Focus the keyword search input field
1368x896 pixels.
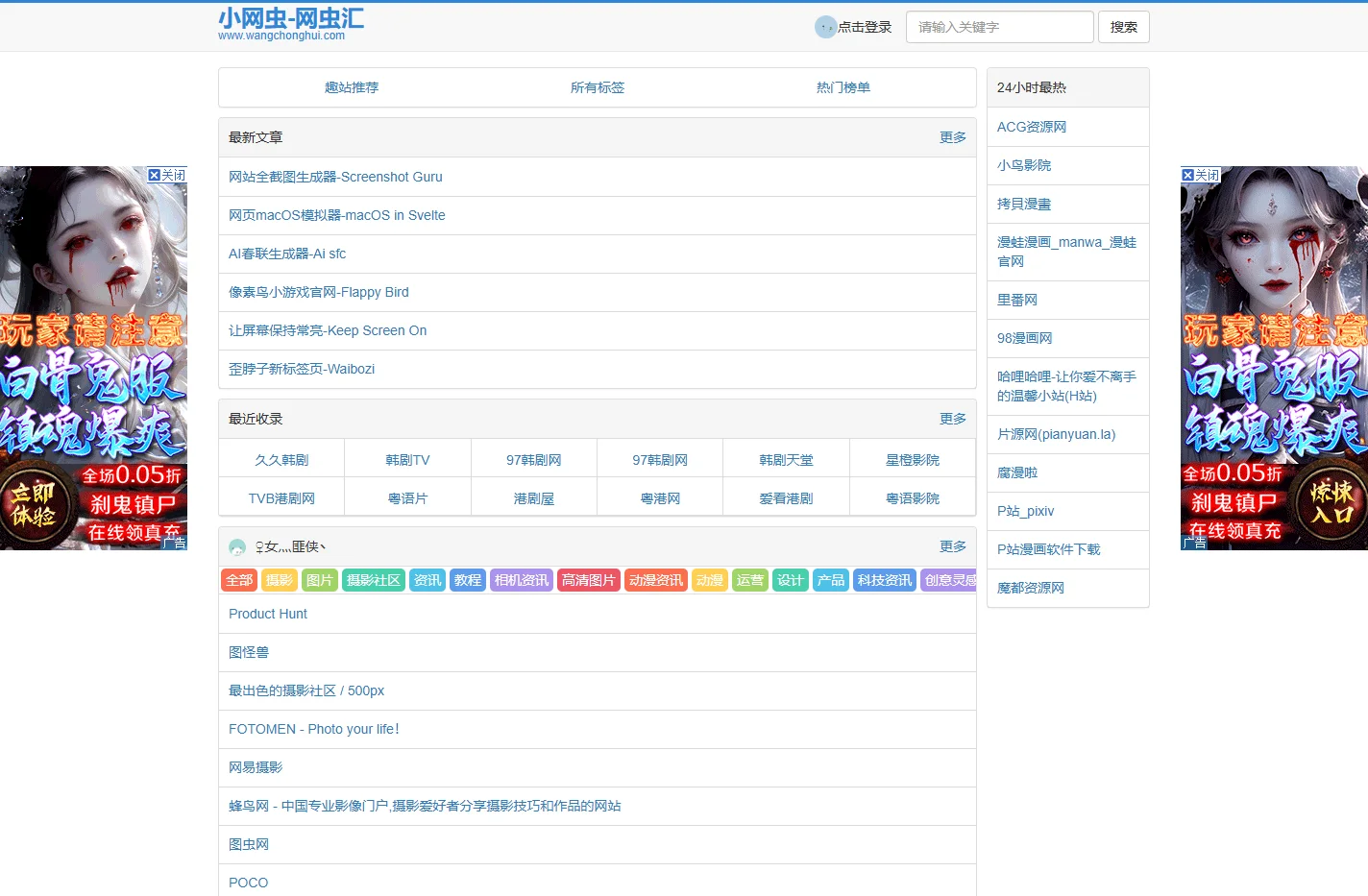click(x=1000, y=27)
